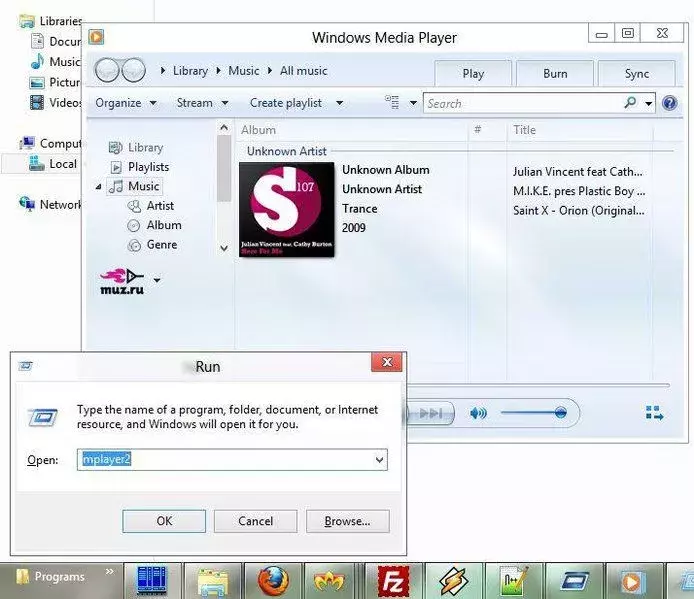Viewport: 694px width, 599px height.
Task: Click Browse... in the Run dialog
Action: (x=347, y=521)
